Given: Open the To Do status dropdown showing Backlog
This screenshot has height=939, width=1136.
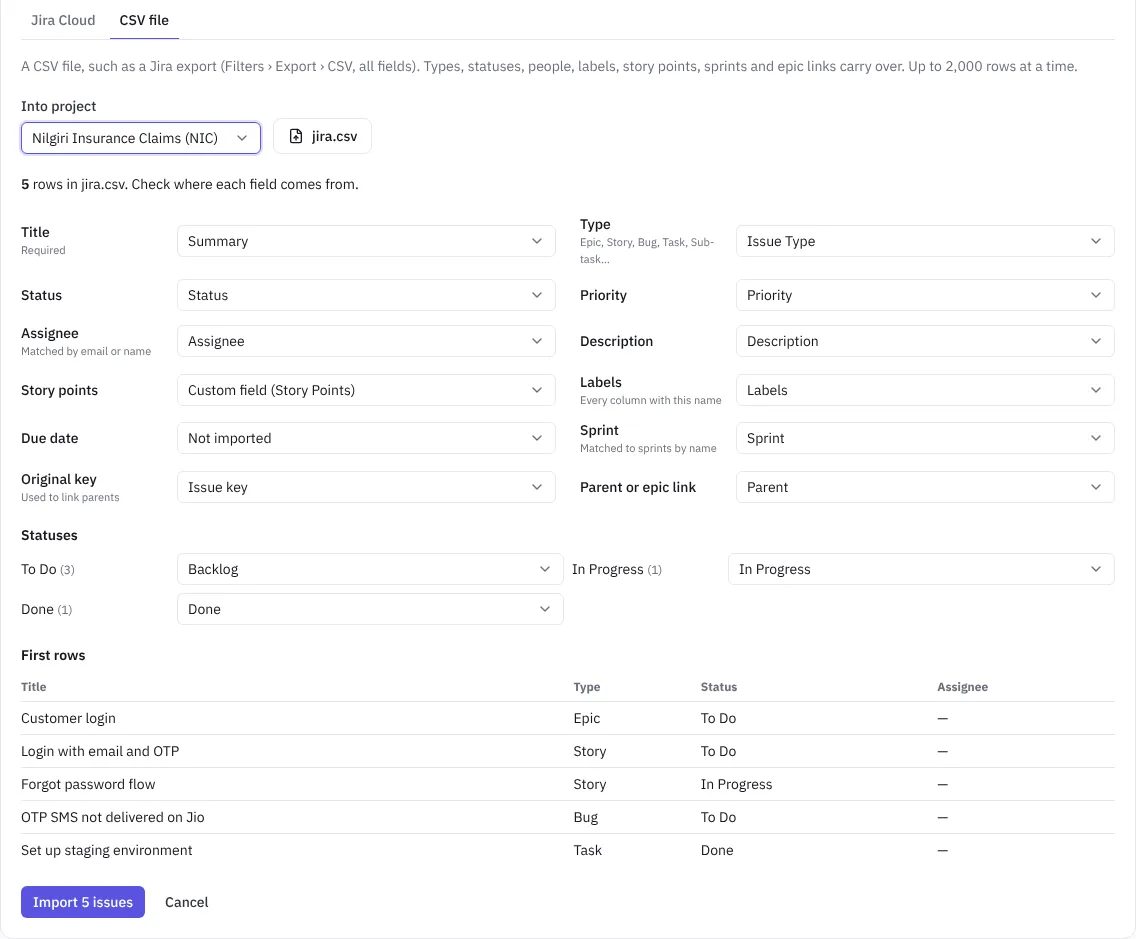Looking at the screenshot, I should pyautogui.click(x=370, y=569).
